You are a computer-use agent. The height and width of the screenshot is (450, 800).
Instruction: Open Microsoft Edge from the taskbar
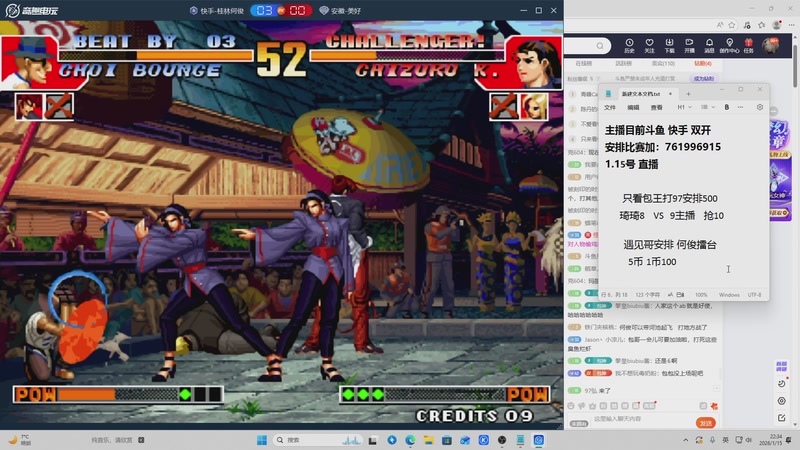[x=410, y=440]
